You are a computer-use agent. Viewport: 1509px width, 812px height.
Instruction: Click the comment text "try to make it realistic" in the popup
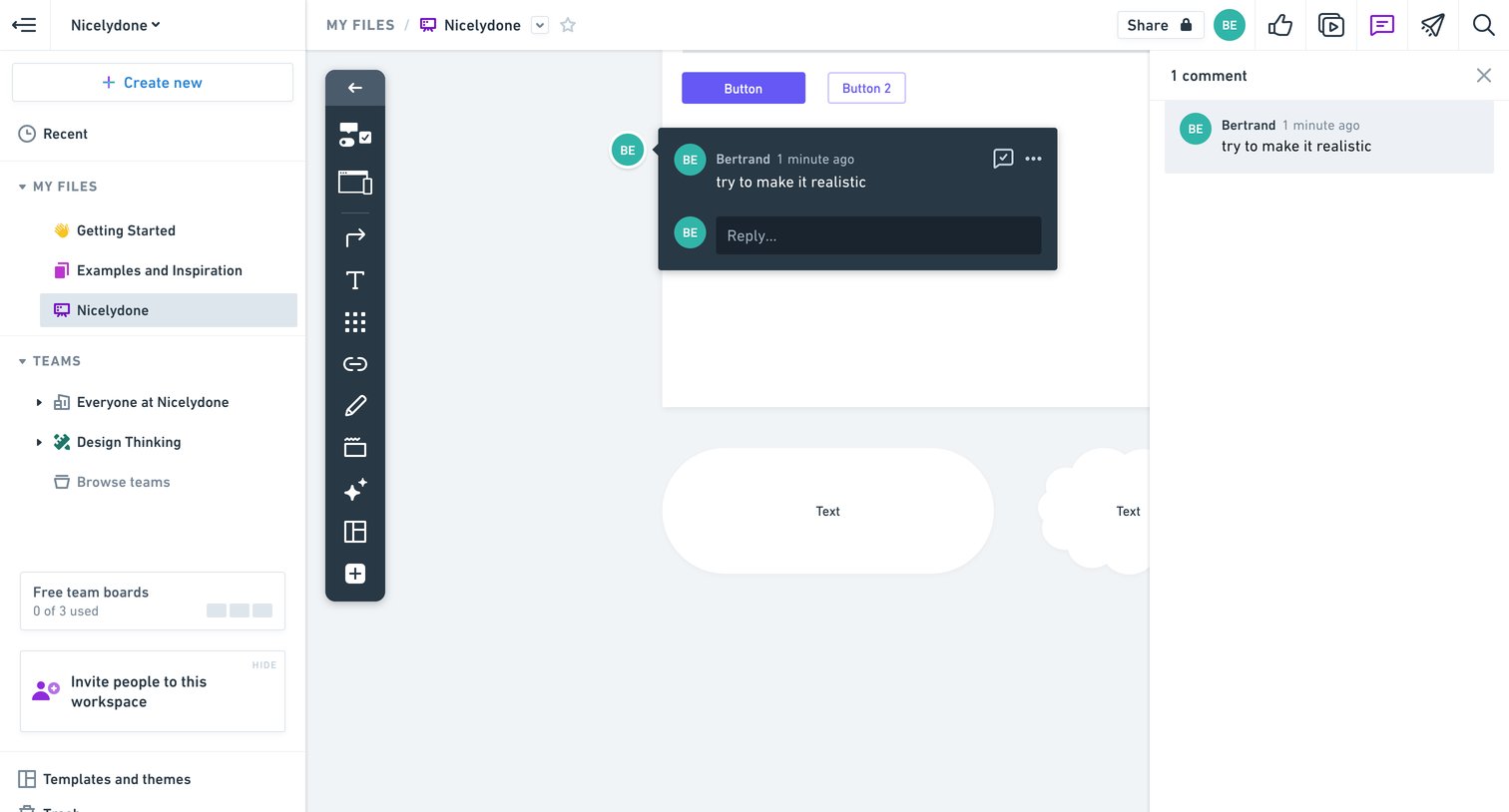790,182
